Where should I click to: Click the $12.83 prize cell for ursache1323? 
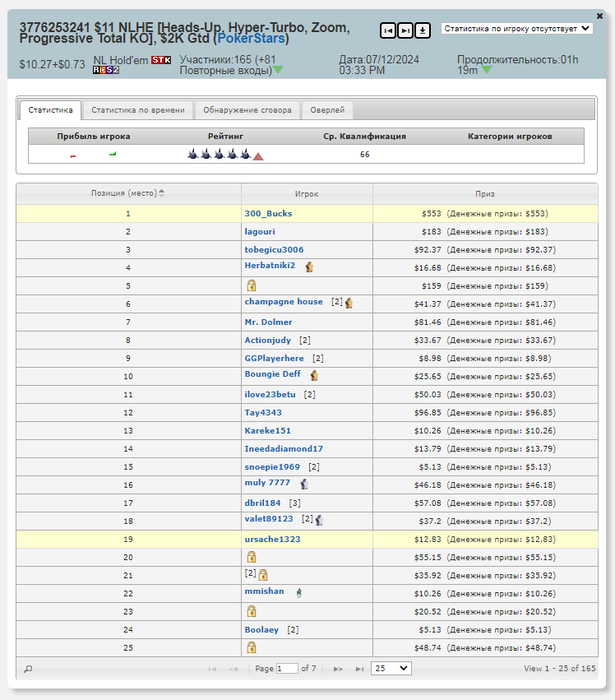pyautogui.click(x=485, y=539)
